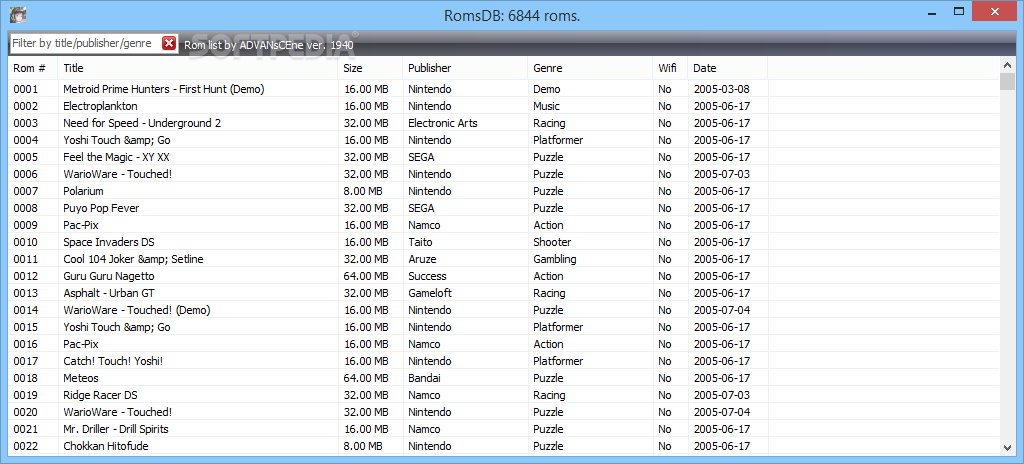Click the scrollbar down arrow
1024x464 pixels.
tap(1007, 448)
